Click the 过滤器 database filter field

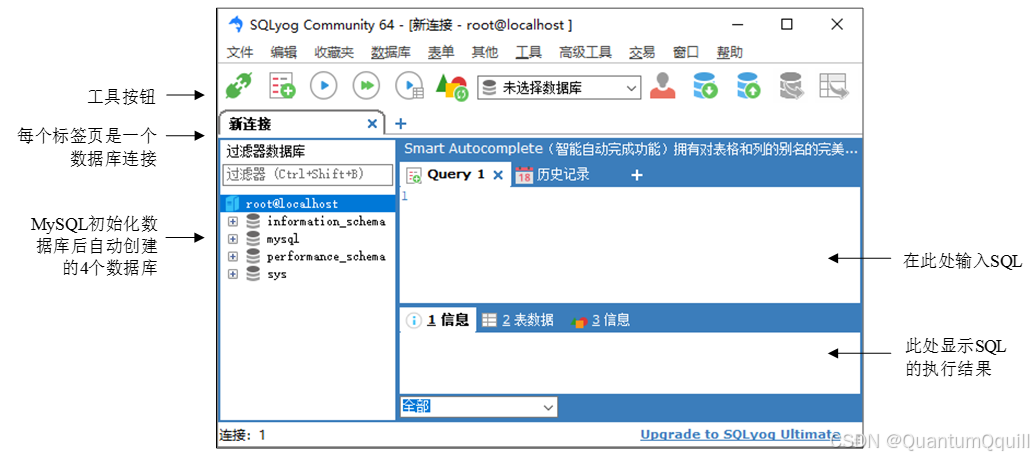pyautogui.click(x=308, y=175)
